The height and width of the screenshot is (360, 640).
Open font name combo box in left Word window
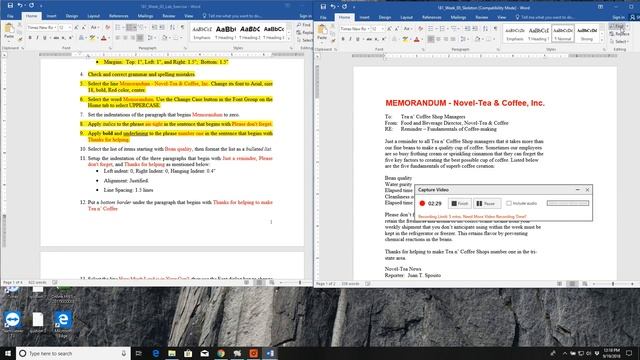click(41, 27)
